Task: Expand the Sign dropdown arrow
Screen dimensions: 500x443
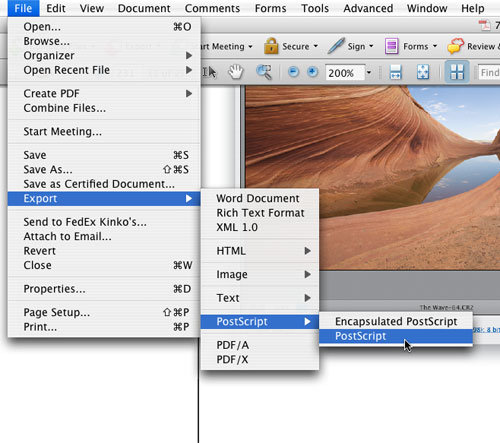Action: tap(371, 46)
